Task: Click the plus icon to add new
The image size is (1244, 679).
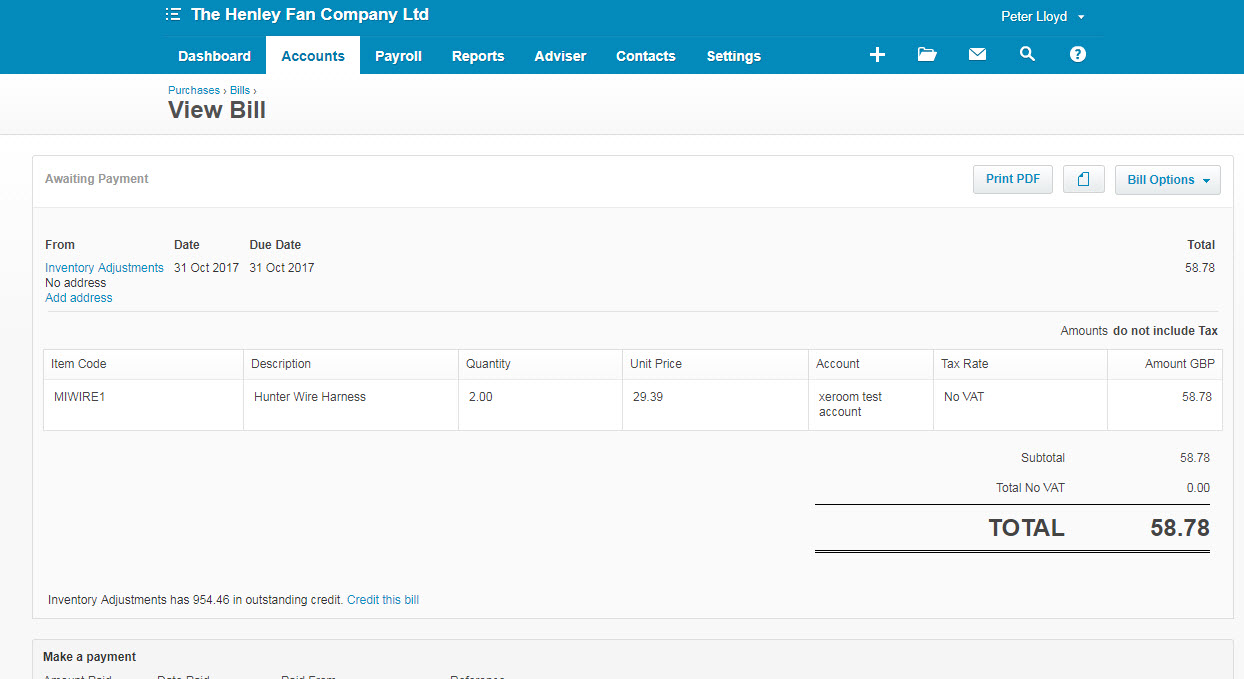Action: [877, 55]
